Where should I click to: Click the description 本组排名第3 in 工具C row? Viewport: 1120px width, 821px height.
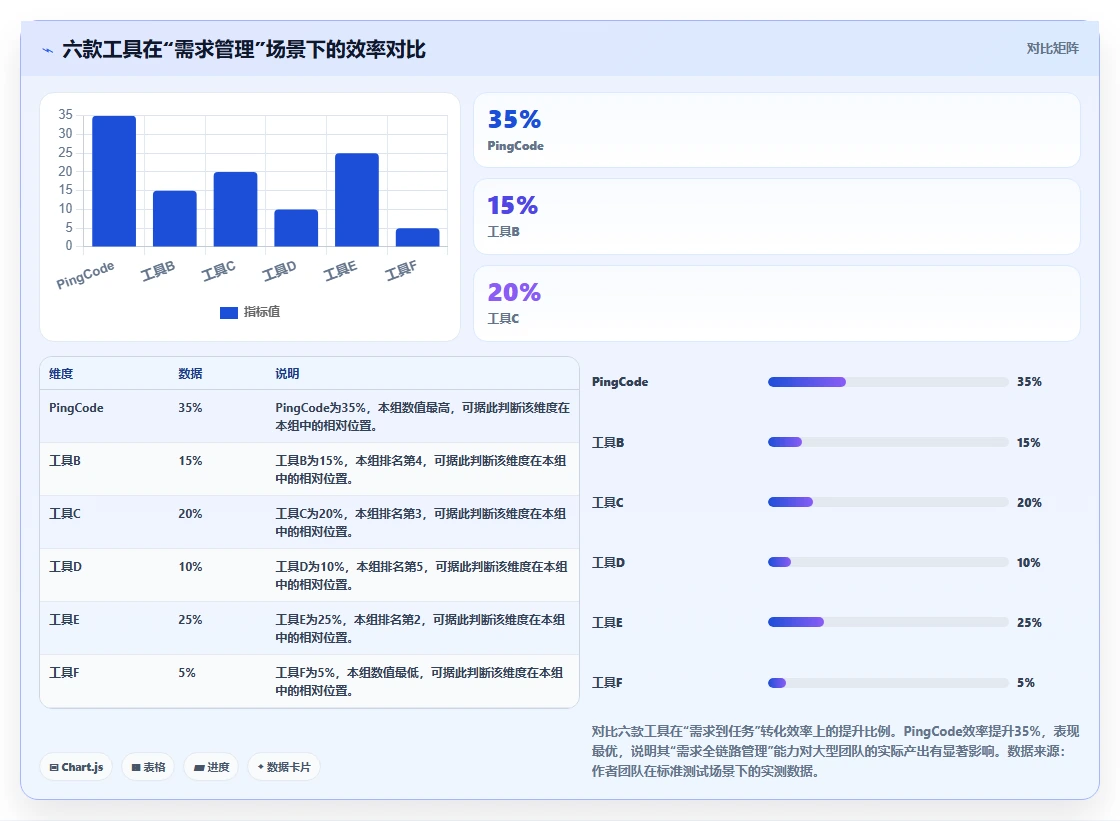[389, 514]
